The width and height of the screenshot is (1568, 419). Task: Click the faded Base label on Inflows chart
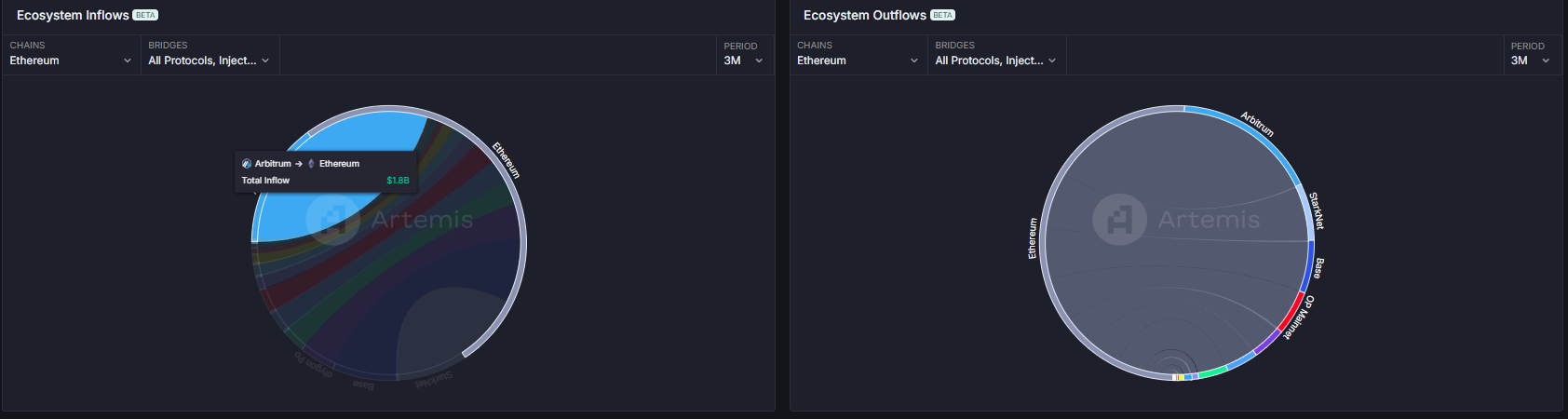pyautogui.click(x=364, y=385)
